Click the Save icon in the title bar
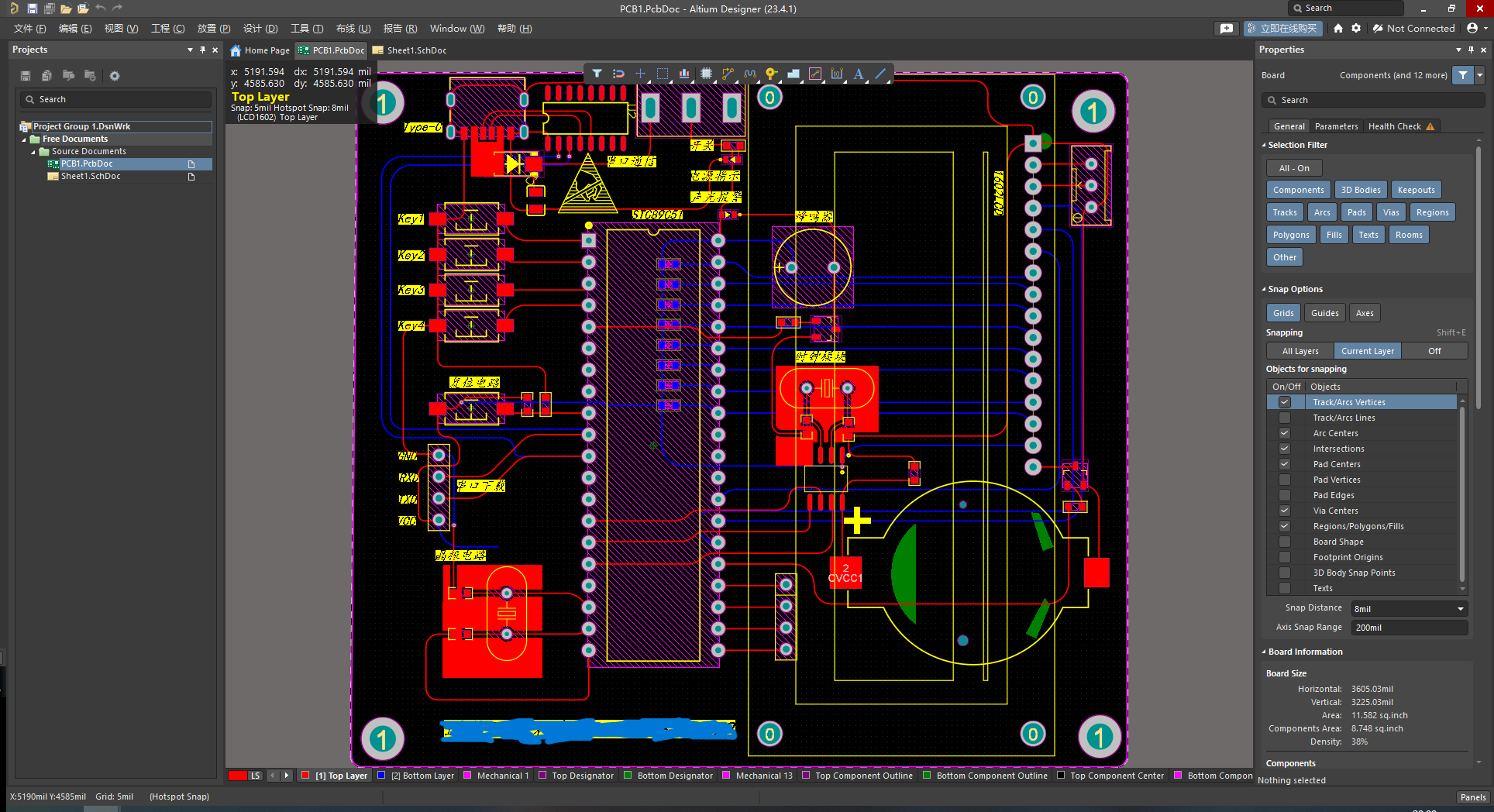Viewport: 1494px width, 812px height. [x=32, y=9]
